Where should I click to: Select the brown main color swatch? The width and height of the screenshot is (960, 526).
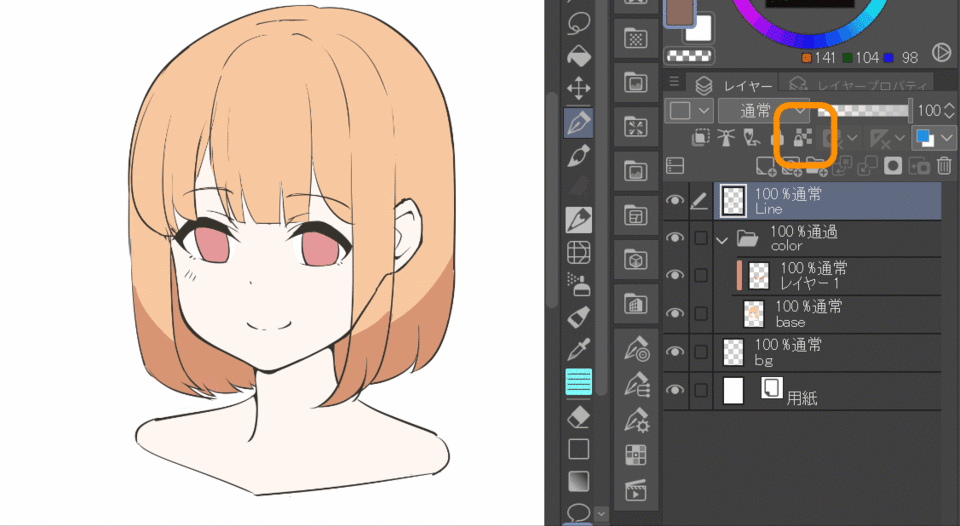tap(680, 12)
